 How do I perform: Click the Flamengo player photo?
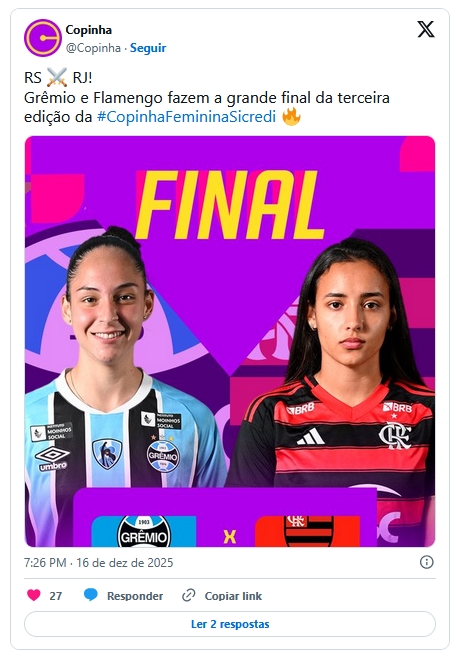point(342,367)
